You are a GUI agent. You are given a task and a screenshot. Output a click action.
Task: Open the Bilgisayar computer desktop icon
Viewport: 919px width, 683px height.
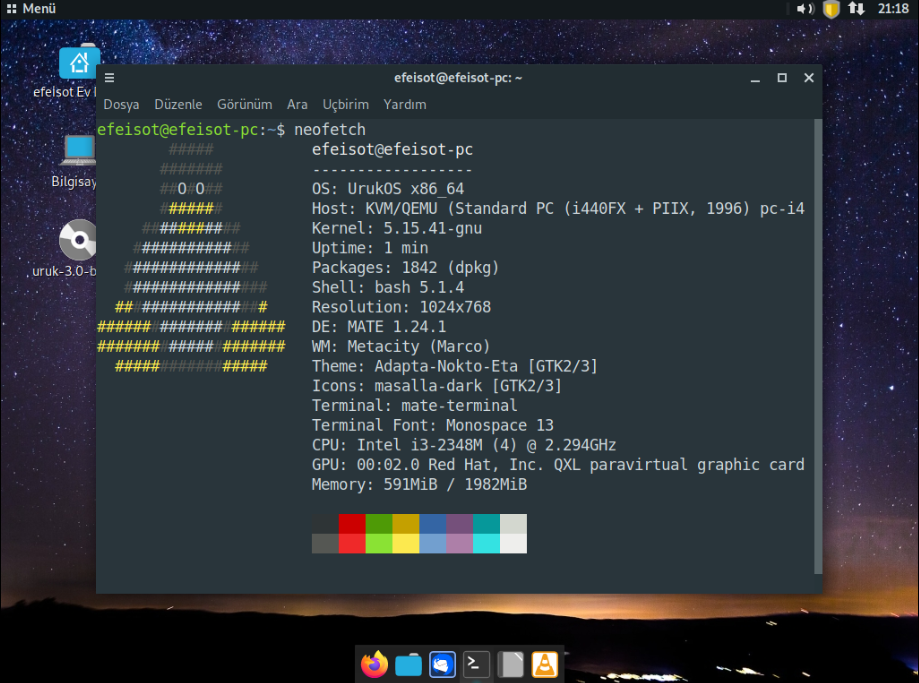[78, 152]
